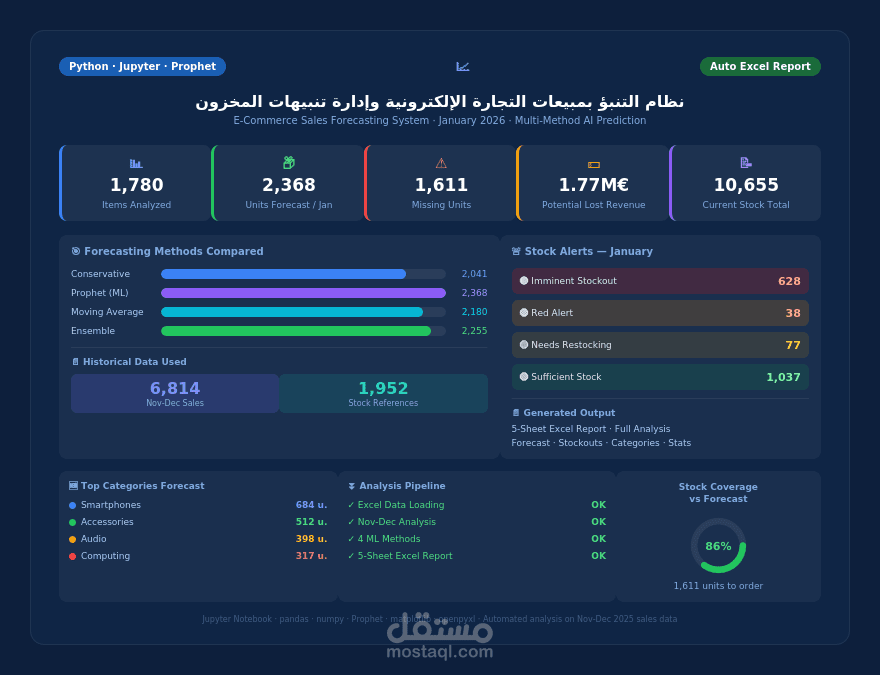880x675 pixels.
Task: Click OK status for Excel Data Loading
Action: point(598,505)
